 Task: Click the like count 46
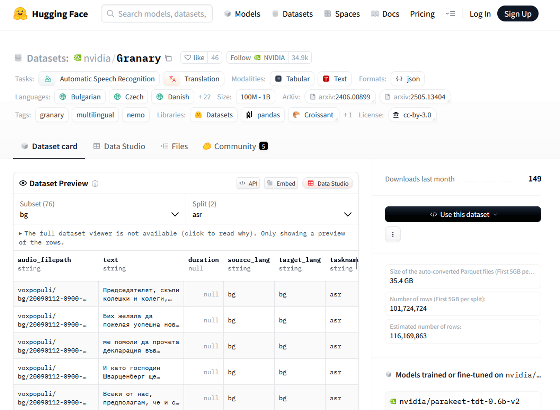point(215,58)
